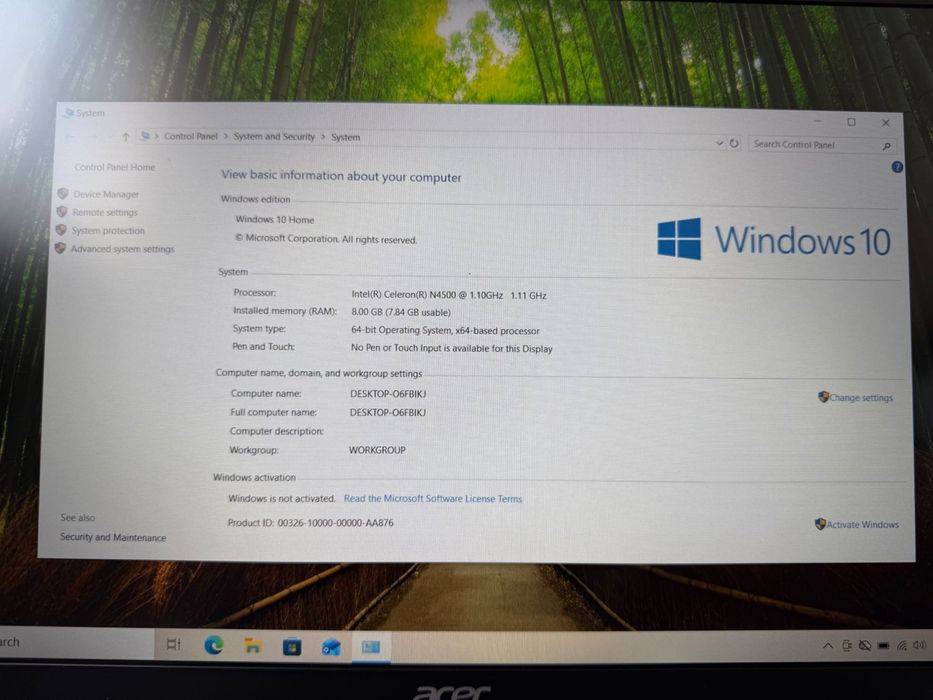Click the taskbar search box
This screenshot has height=700, width=933.
76,643
